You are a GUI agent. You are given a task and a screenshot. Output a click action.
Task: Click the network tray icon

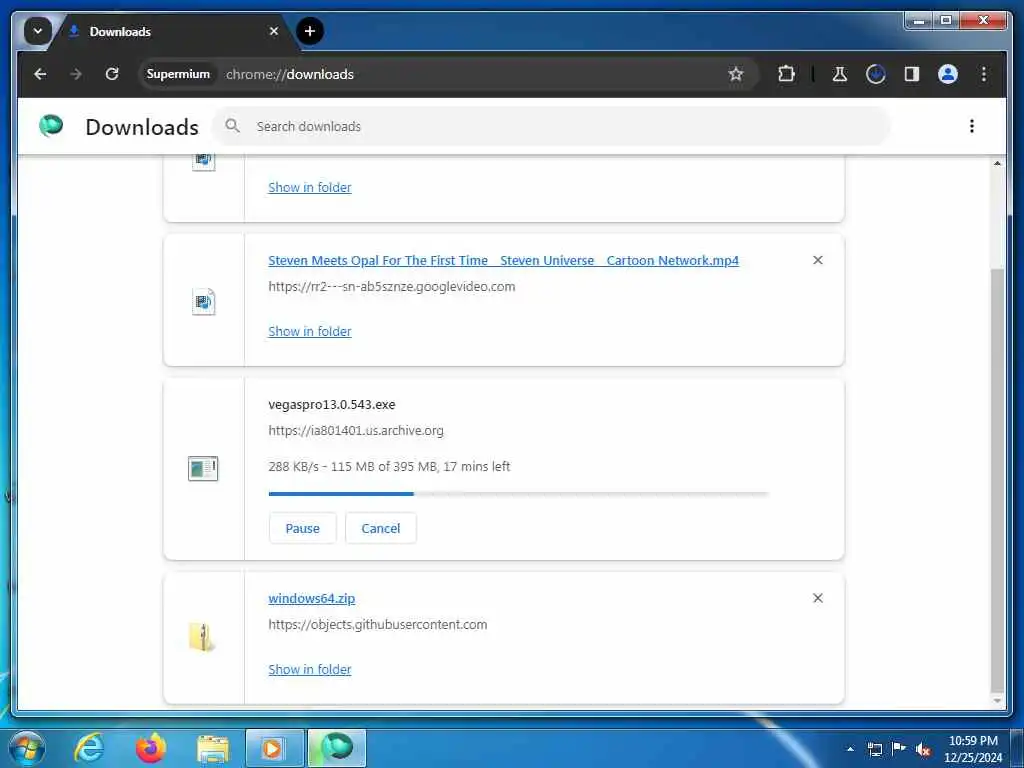coord(874,749)
